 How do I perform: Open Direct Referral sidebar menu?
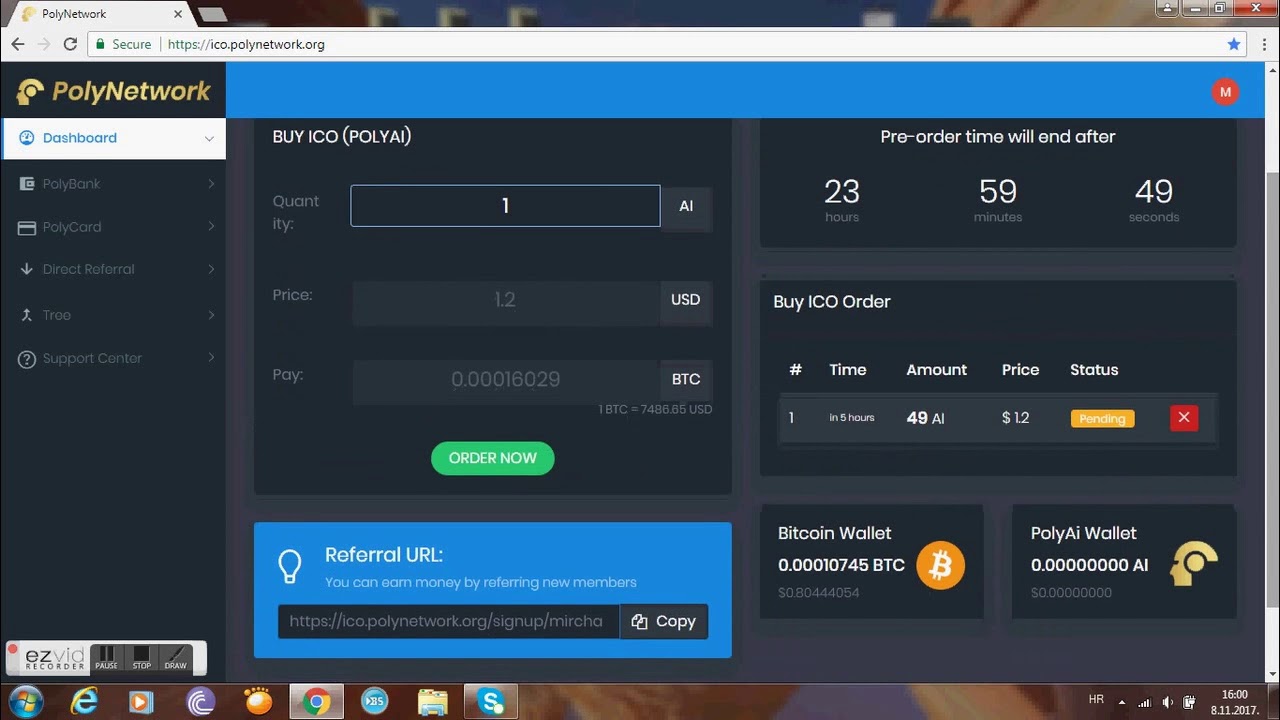tap(113, 269)
